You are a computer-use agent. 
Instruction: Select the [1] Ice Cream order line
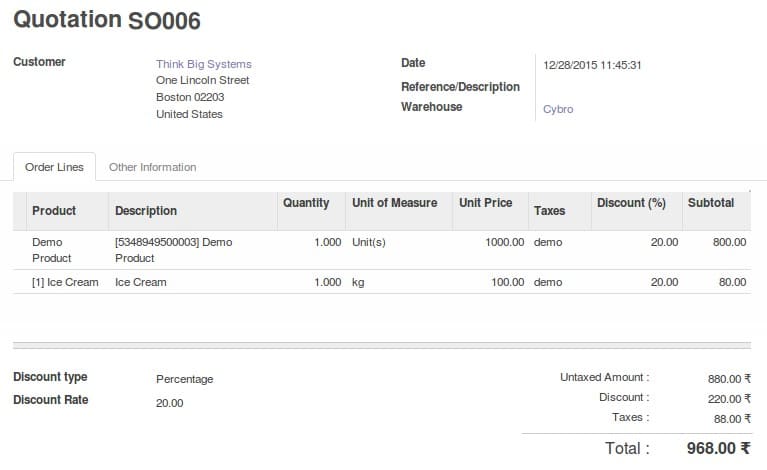click(x=65, y=282)
